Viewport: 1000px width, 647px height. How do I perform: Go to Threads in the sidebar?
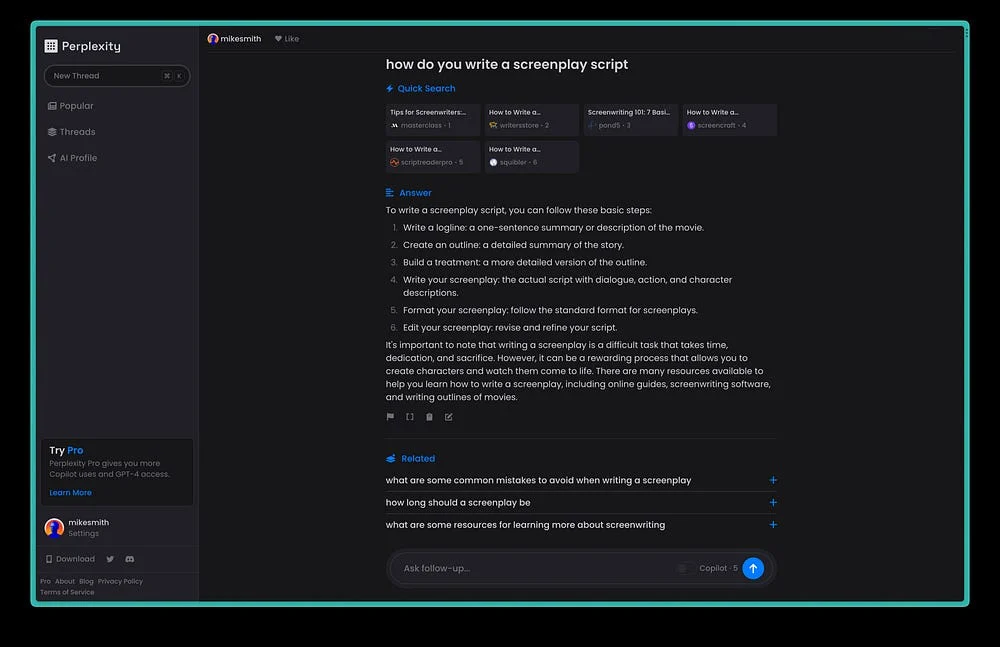coord(71,132)
